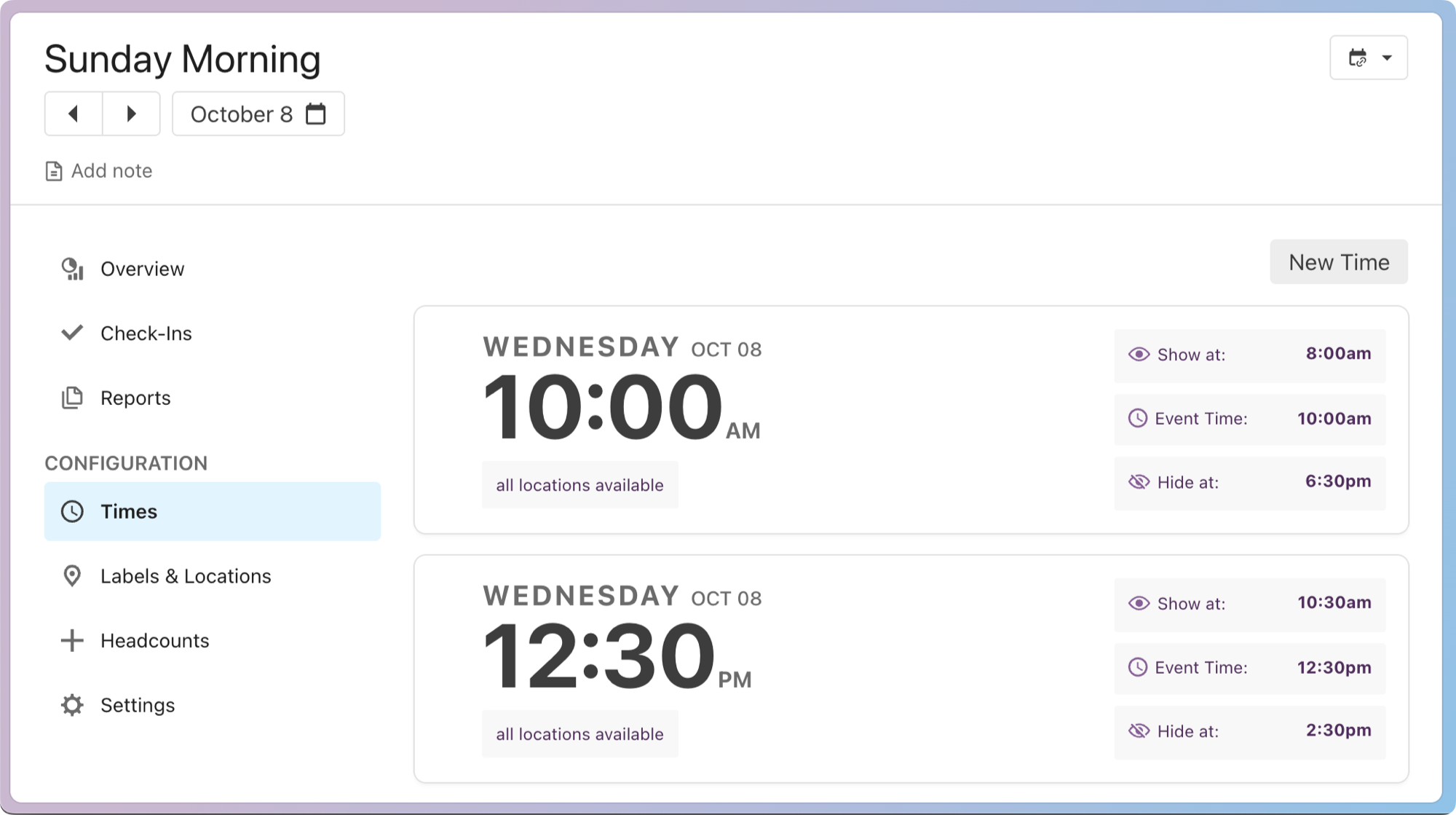The image size is (1456, 815).
Task: Open the Headcounts section
Action: 154,641
